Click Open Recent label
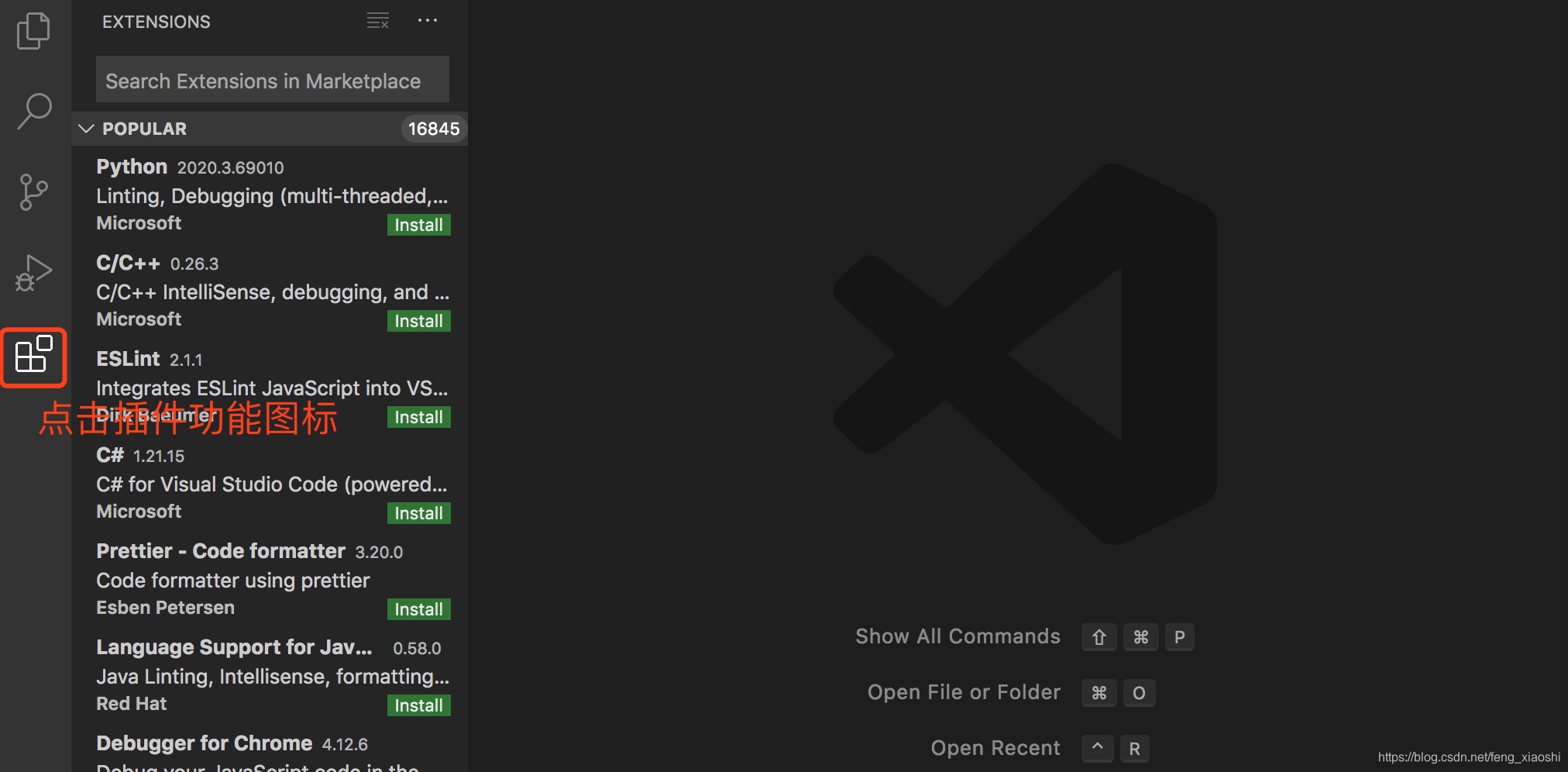Screen dimensions: 1568x772 coord(995,748)
